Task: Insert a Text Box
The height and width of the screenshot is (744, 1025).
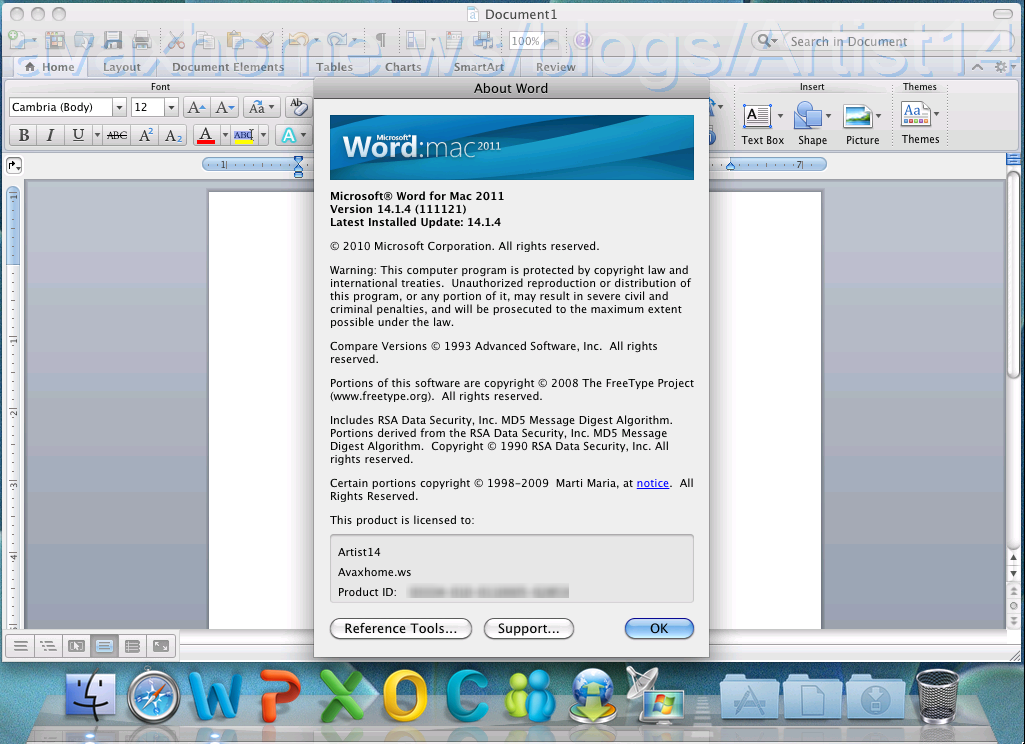Action: tap(762, 124)
